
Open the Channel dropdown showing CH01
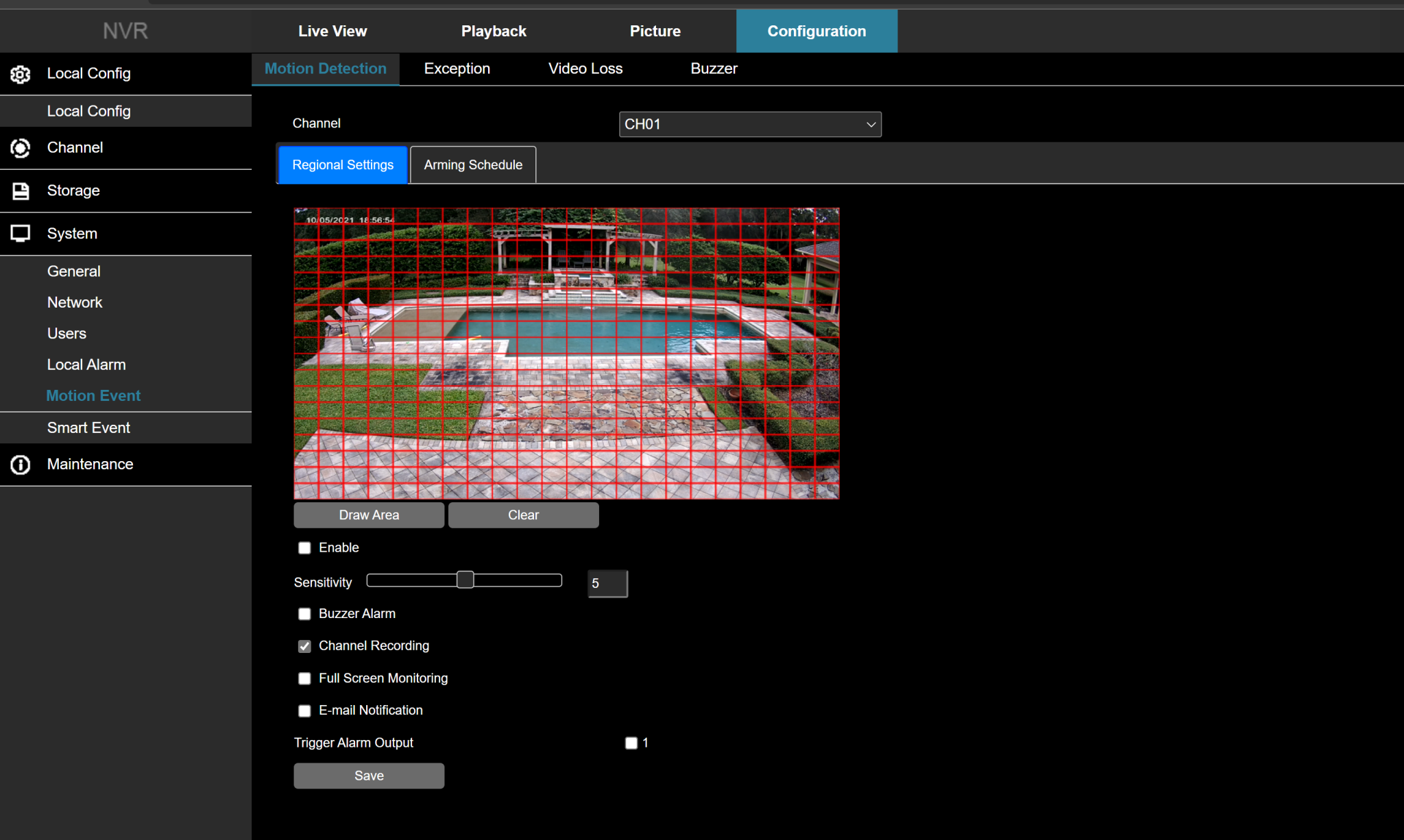750,124
